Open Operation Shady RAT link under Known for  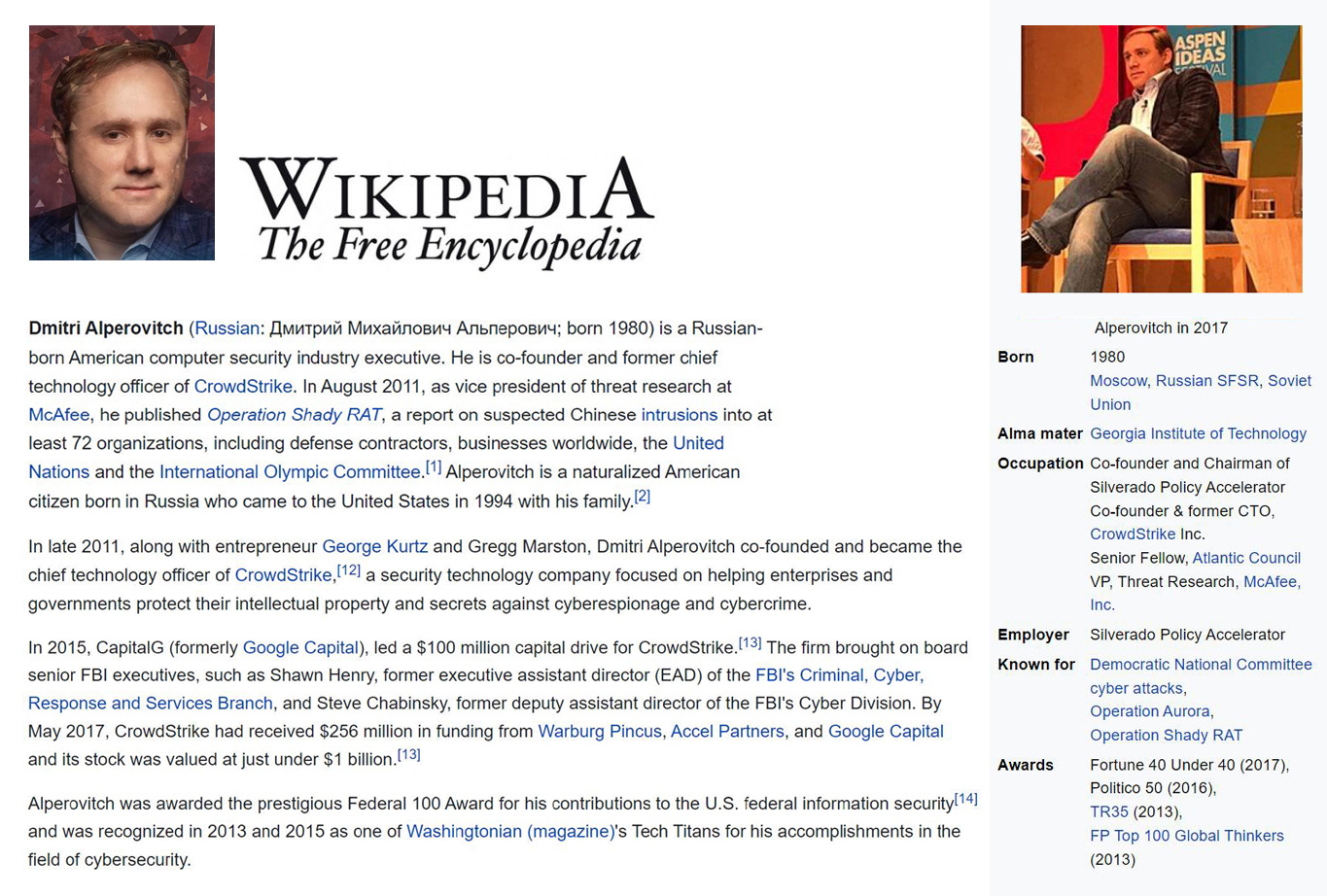click(1166, 735)
